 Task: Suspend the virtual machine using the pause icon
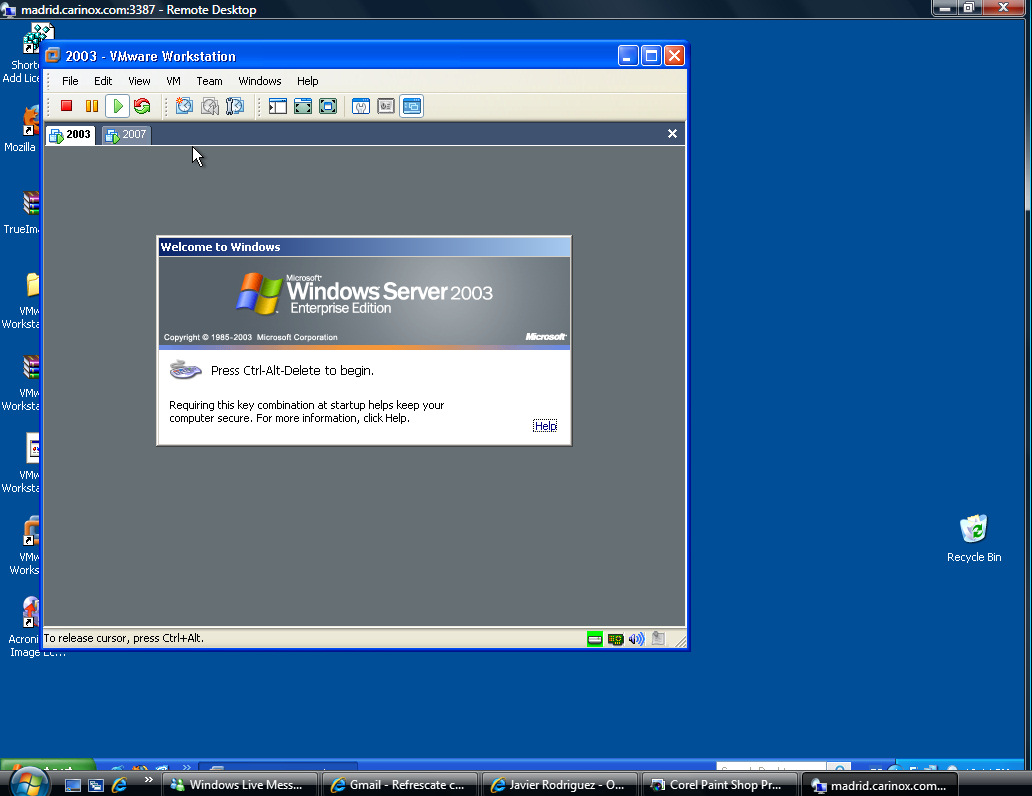[92, 106]
